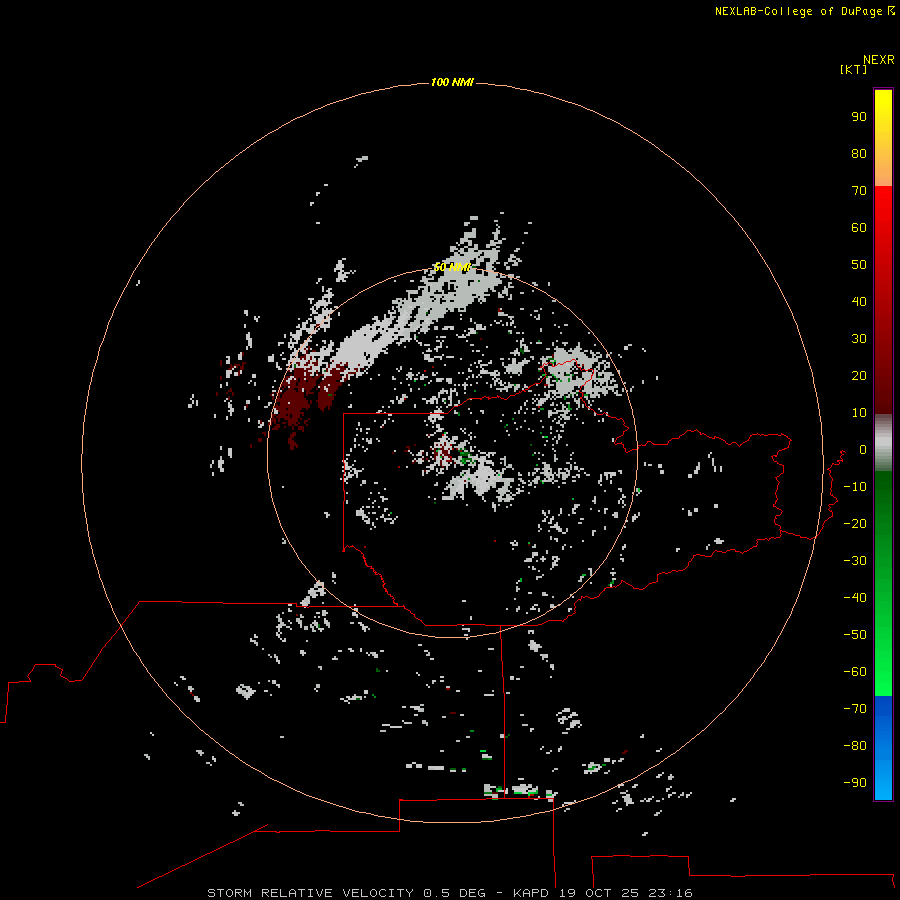Screen dimensions: 900x900
Task: Click the KAPD station identifier in caption
Action: (532, 893)
